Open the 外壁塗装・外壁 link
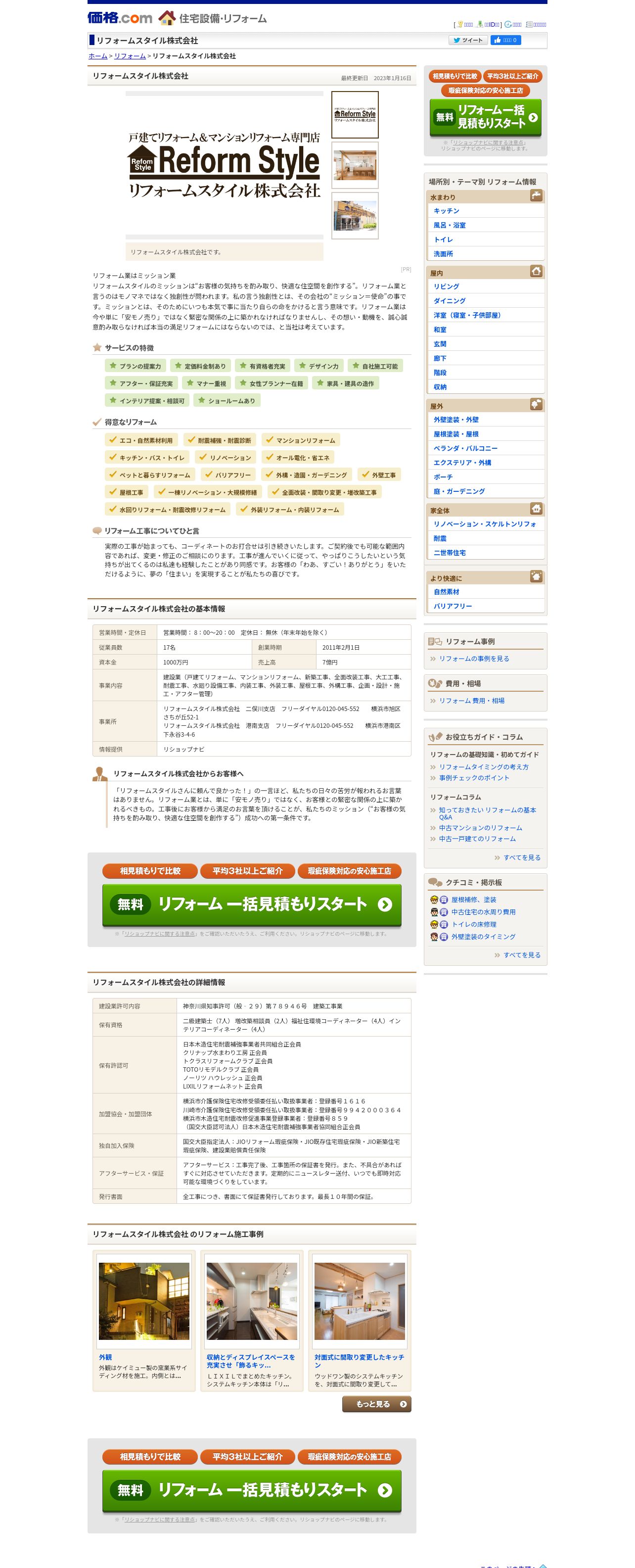Screen dimensions: 635x1568 coord(456,420)
